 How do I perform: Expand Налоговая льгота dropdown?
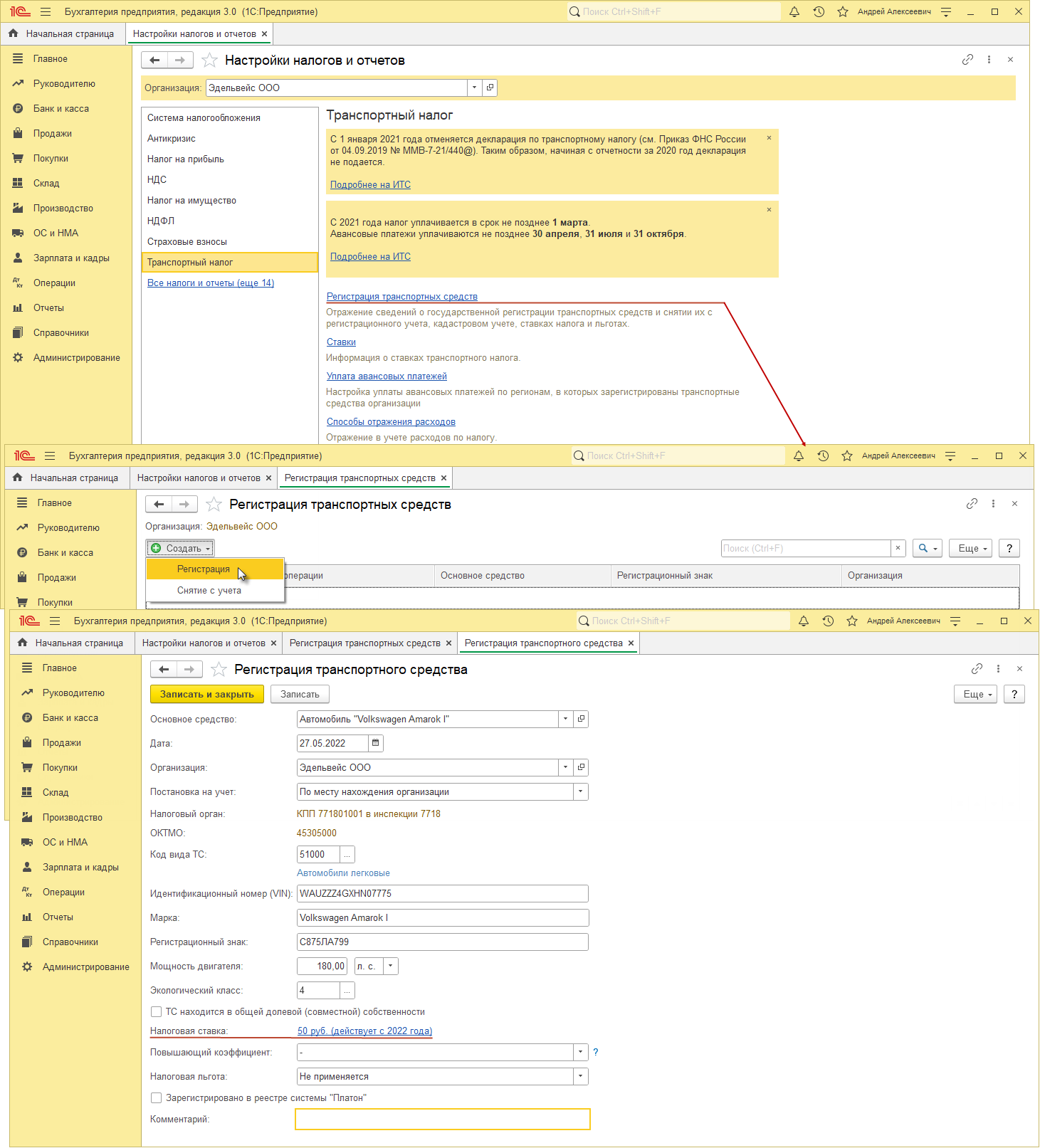tap(581, 1076)
